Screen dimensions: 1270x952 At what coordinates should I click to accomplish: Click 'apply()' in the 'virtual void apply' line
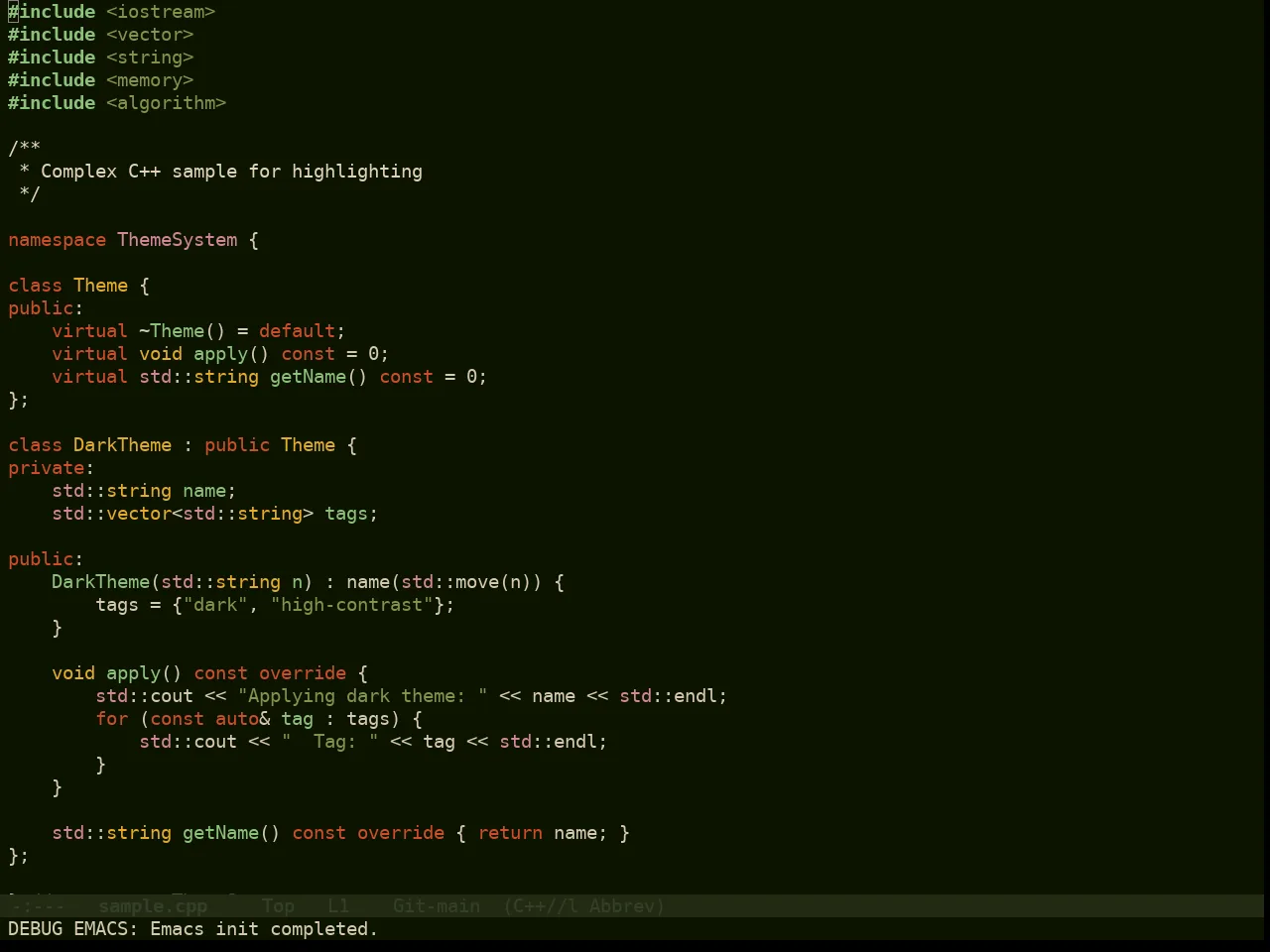pyautogui.click(x=231, y=354)
